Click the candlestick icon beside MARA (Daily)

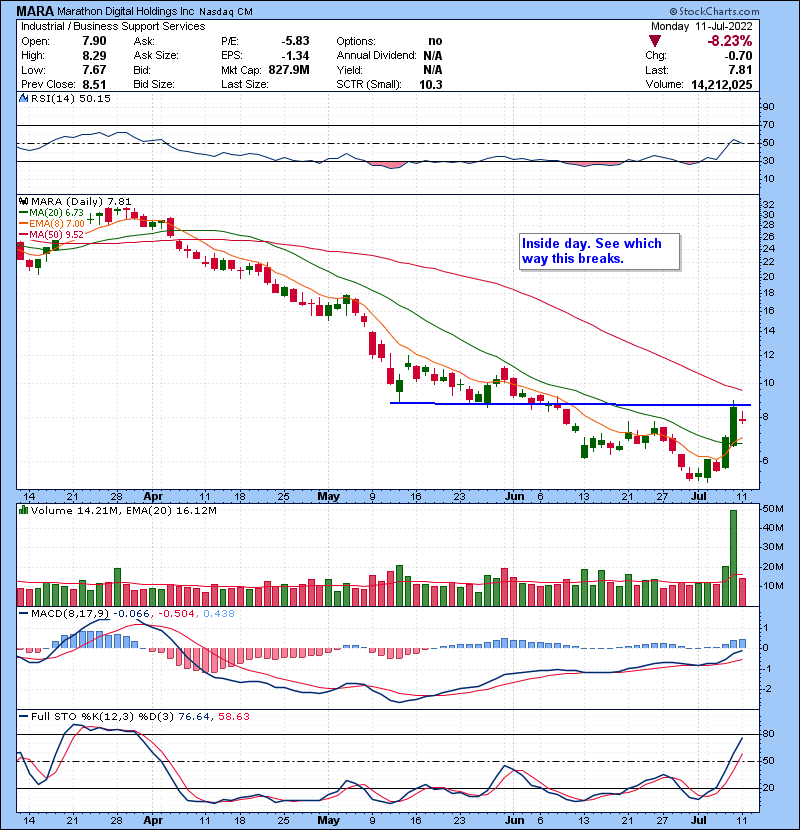(x=23, y=201)
